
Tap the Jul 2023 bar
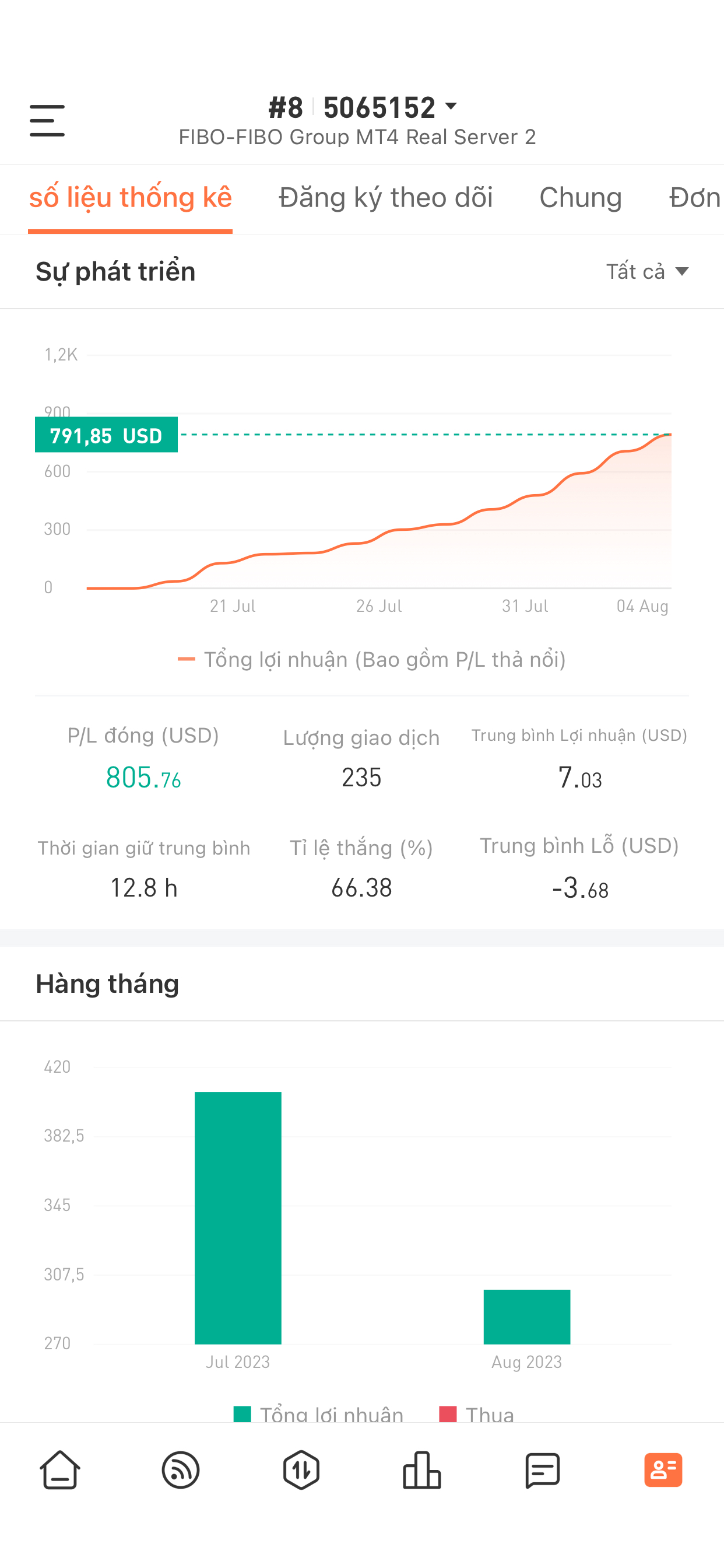click(x=238, y=1218)
